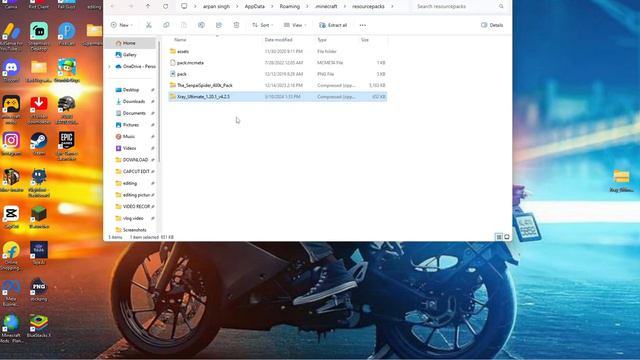
Task: Open the Meta Business desktop shortcut
Action: [x=11, y=292]
